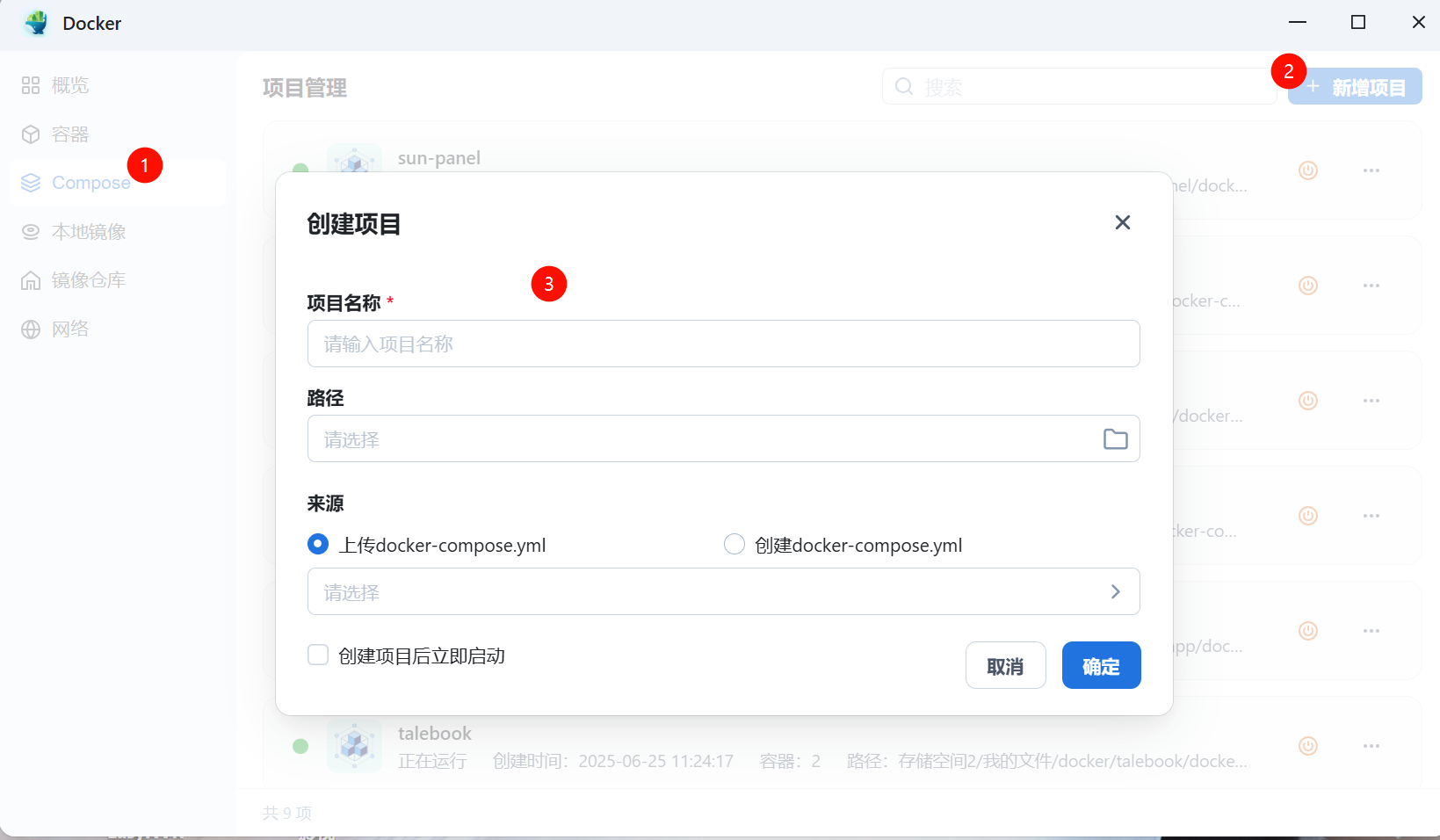Open the compose file 请选择 dropdown
1440x840 pixels.
point(724,591)
